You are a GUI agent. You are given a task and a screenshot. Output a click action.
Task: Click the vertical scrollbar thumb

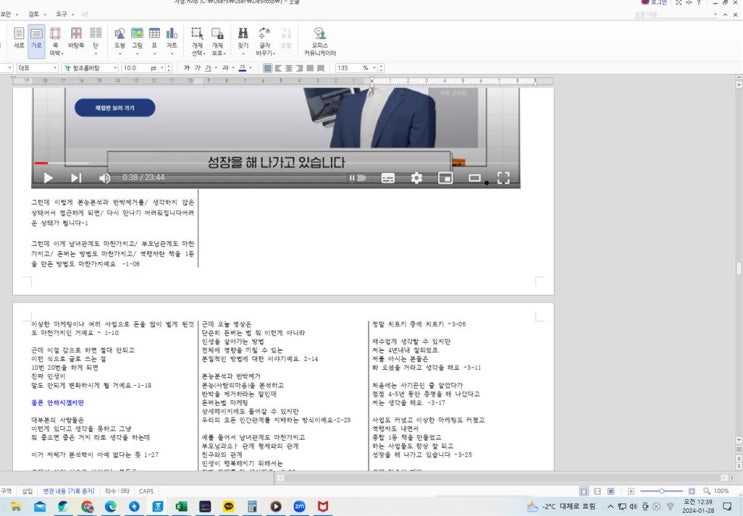pos(738,268)
